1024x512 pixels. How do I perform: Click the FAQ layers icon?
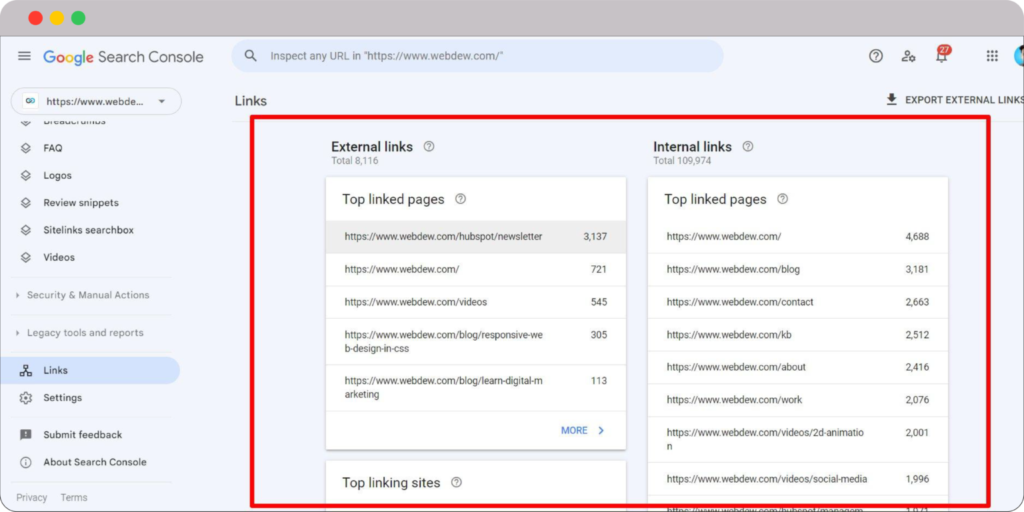25,148
